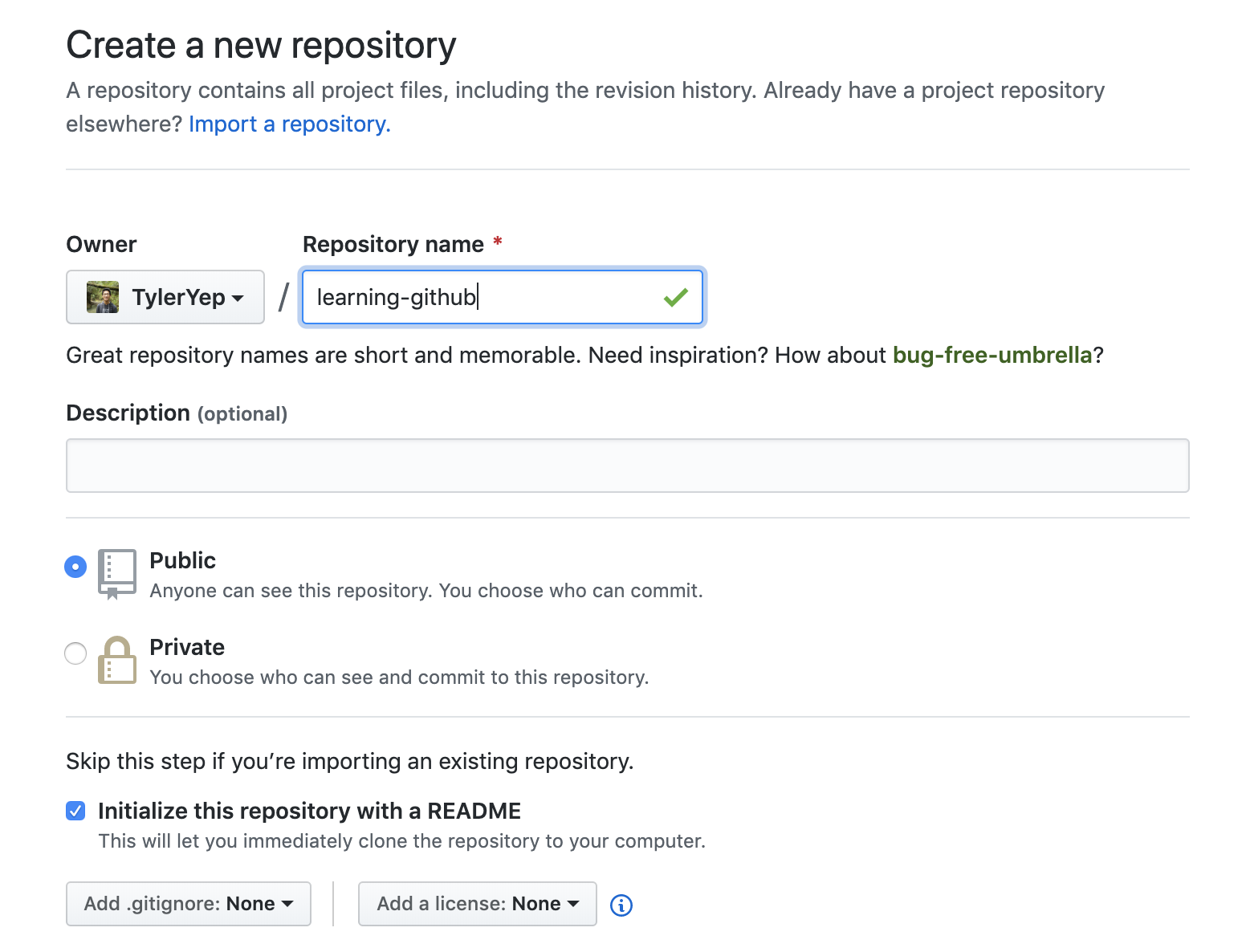
Task: Click the Public label text
Action: 183,560
